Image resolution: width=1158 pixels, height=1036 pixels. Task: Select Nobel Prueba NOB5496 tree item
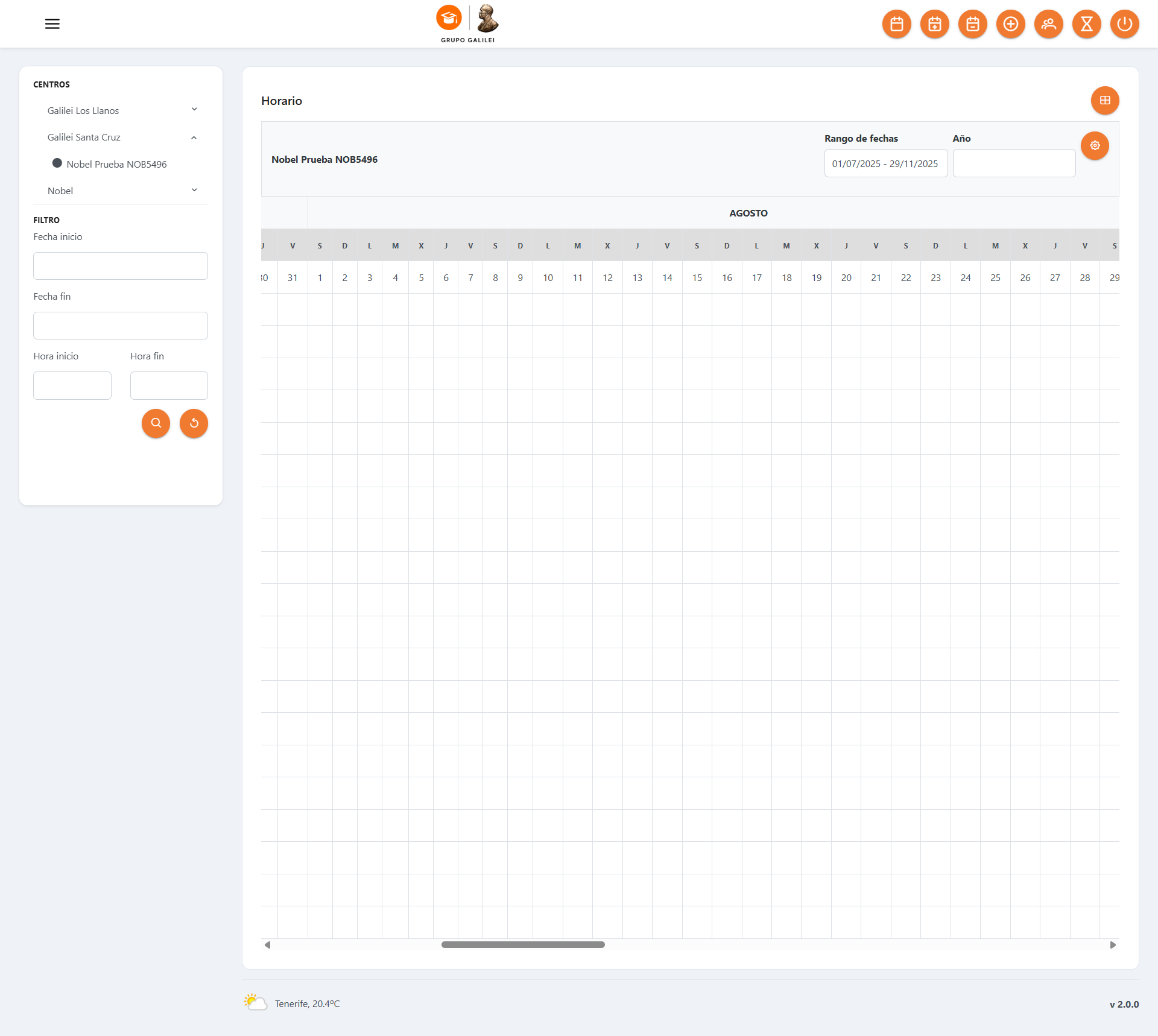116,164
